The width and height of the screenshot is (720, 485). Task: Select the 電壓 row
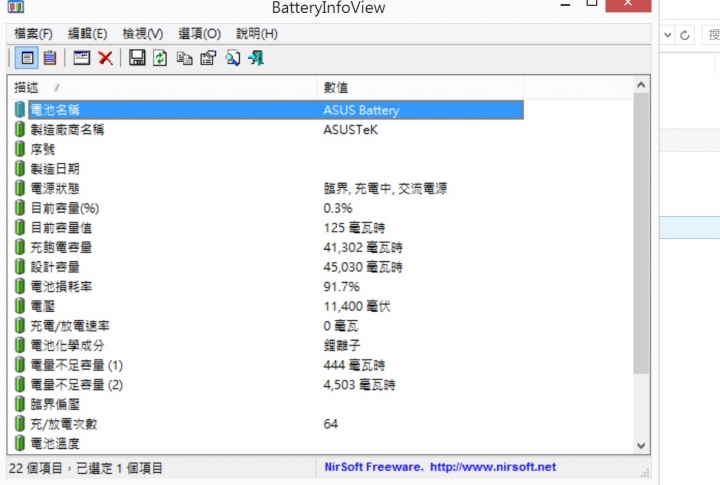click(x=269, y=306)
